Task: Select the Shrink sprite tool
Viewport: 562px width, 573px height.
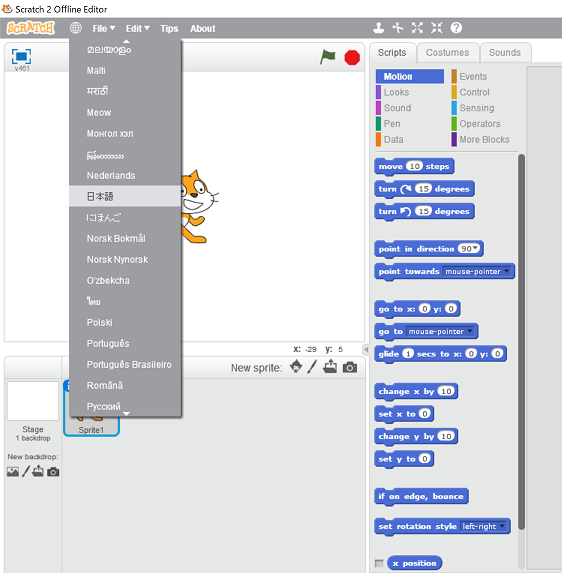Action: (437, 28)
